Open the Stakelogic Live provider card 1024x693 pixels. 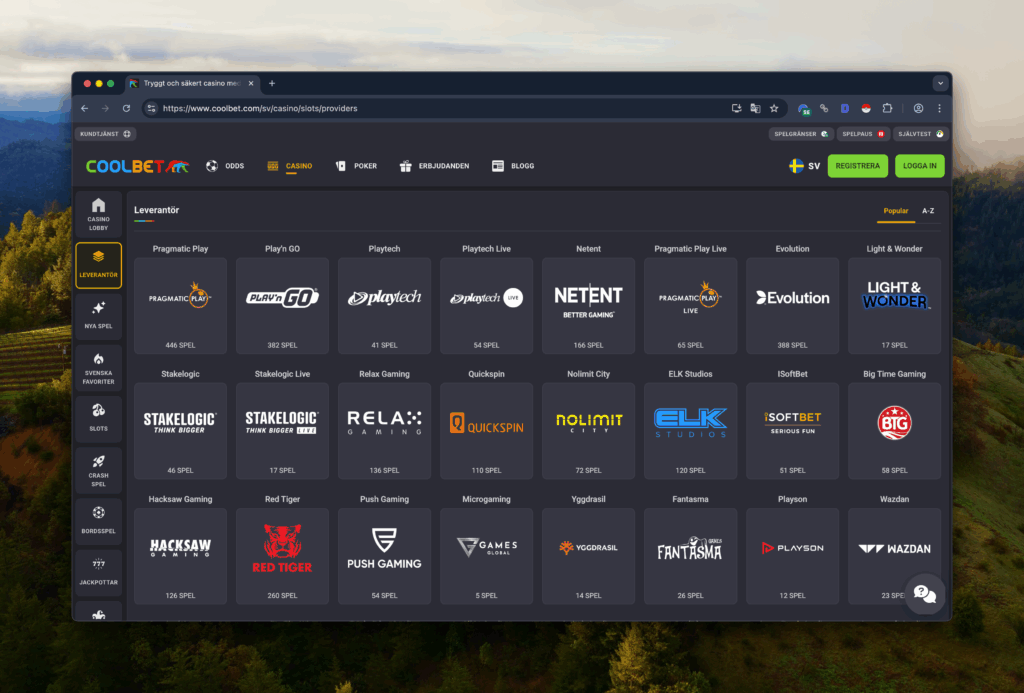[282, 430]
